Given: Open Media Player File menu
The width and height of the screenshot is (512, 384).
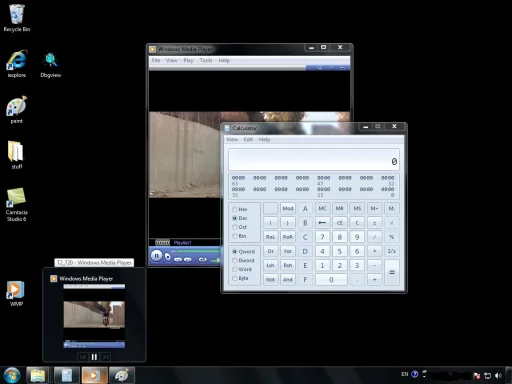Looking at the screenshot, I should pos(156,60).
